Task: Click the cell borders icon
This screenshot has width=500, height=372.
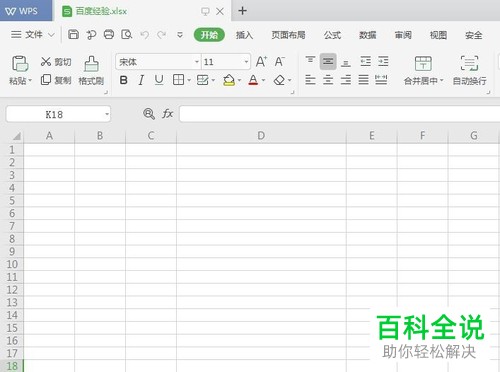Action: [178, 80]
